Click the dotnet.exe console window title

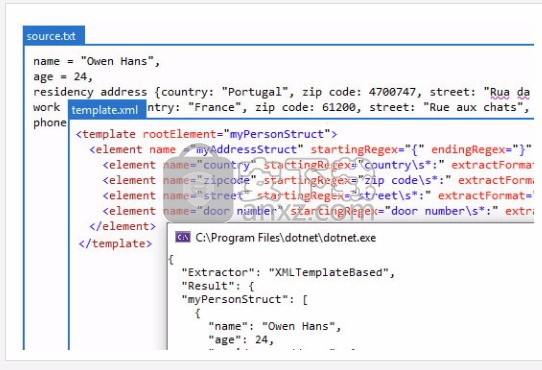tap(286, 238)
